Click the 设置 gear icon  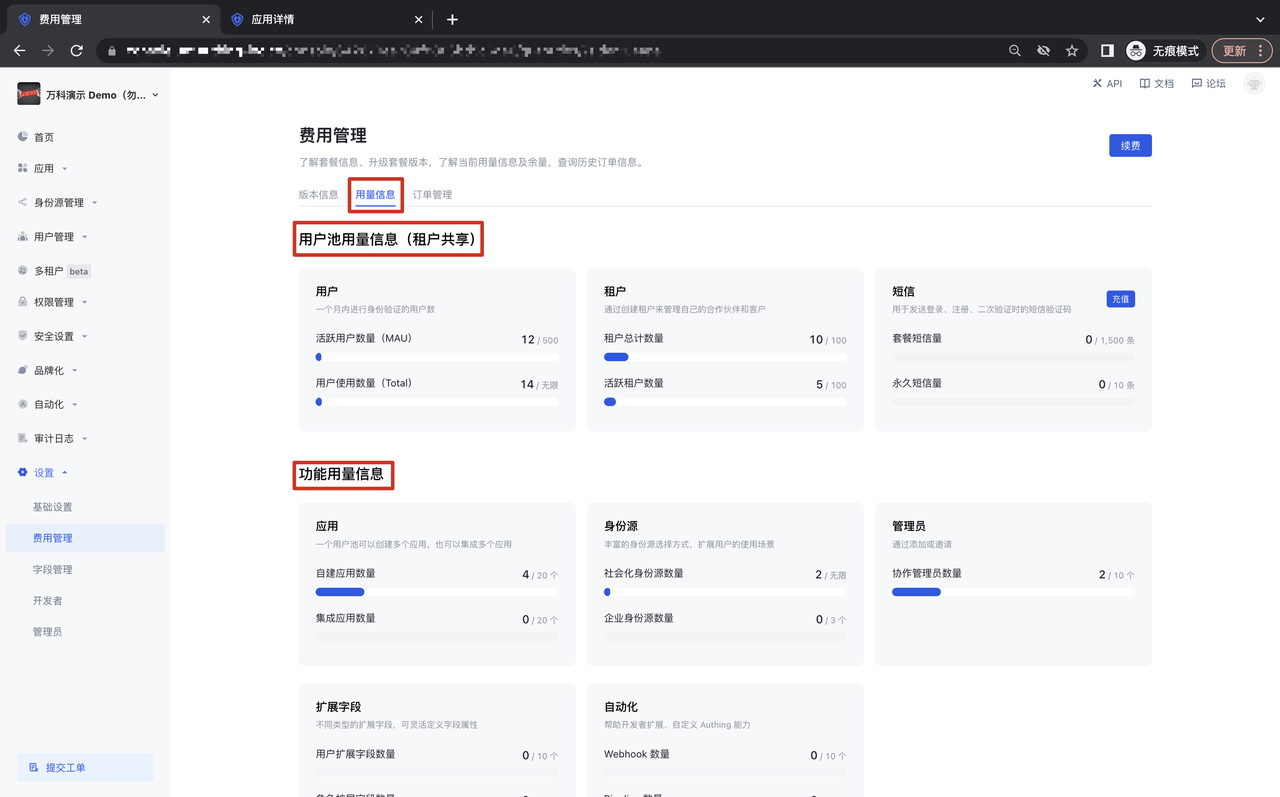23,472
